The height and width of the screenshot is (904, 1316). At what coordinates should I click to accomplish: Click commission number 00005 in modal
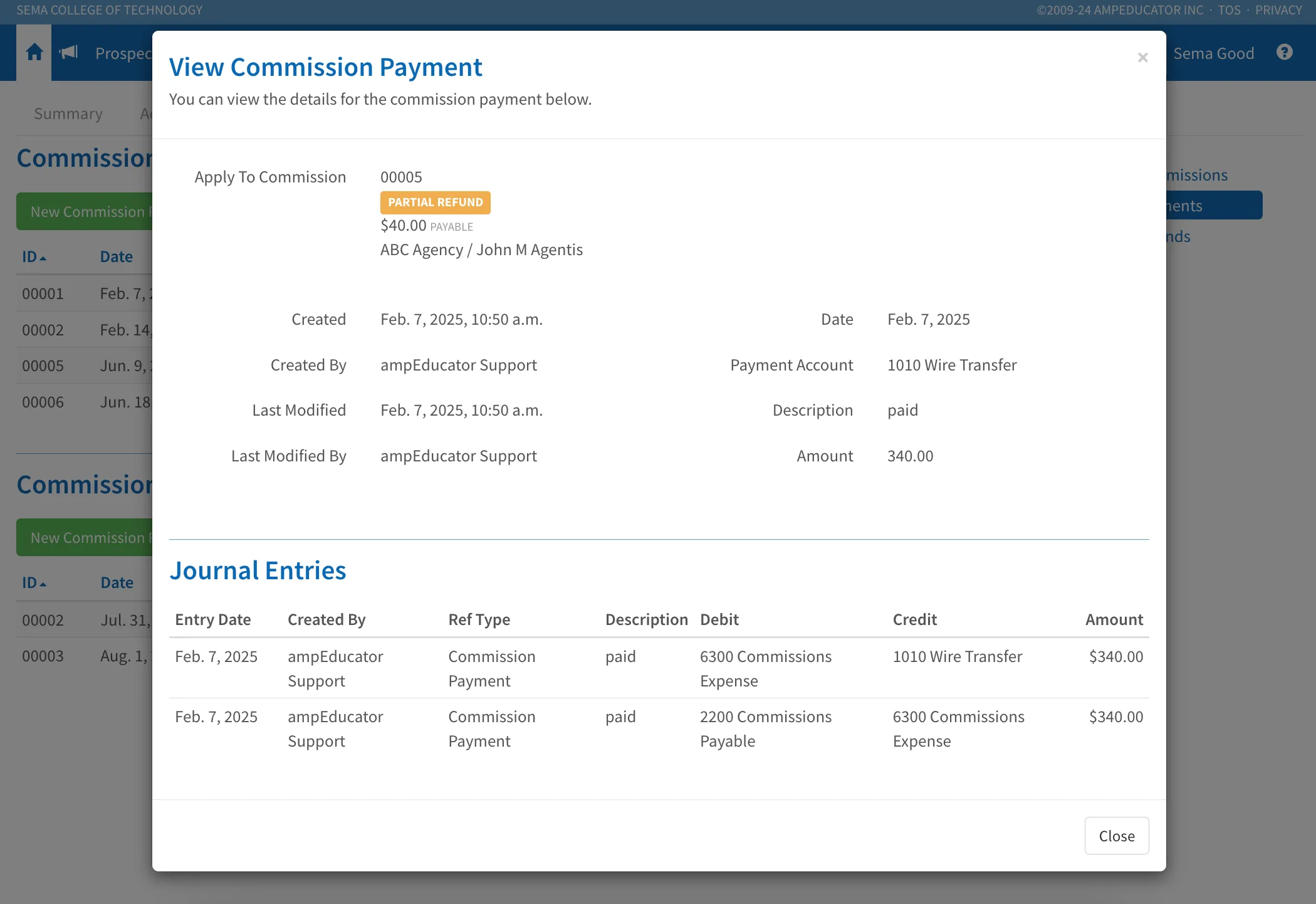(401, 177)
